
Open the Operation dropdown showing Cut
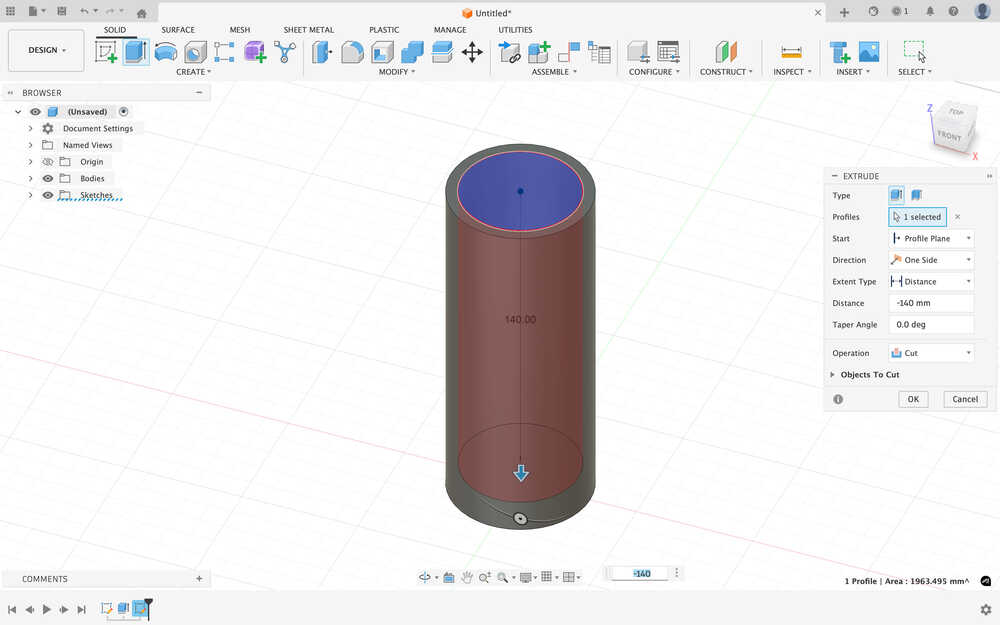click(x=930, y=353)
